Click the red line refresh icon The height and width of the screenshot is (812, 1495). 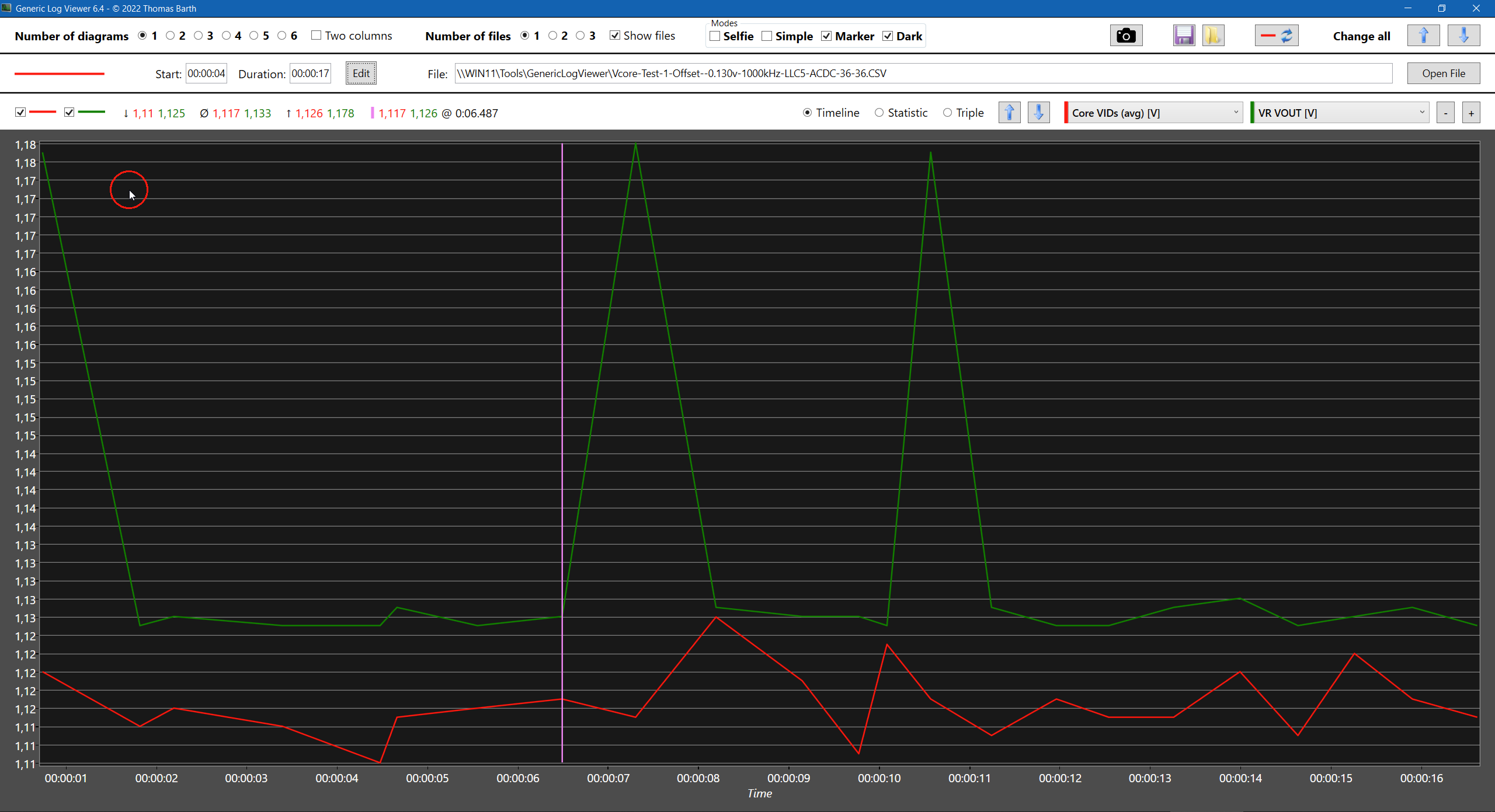click(x=1276, y=36)
